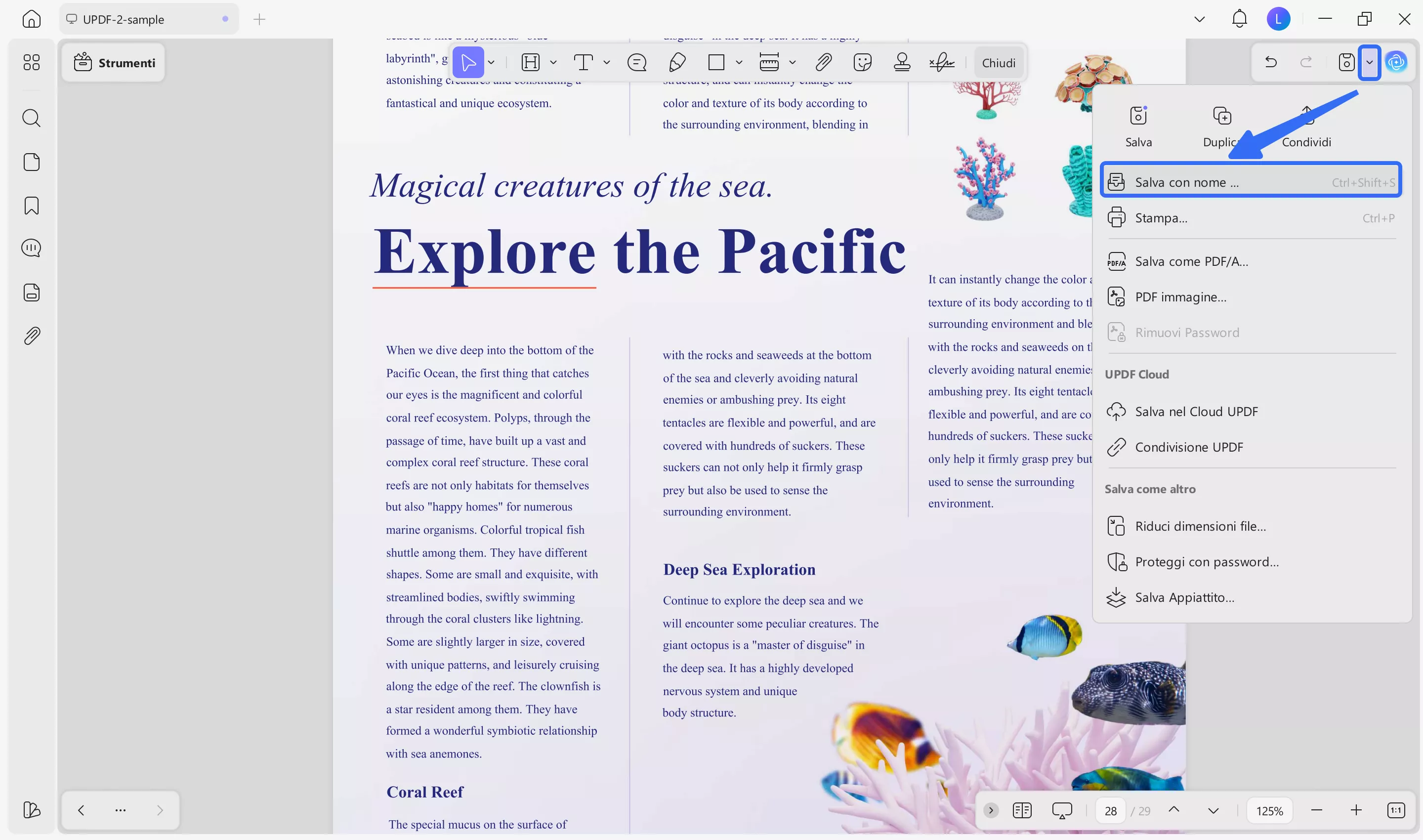Click the 125% zoom level control
1423x840 pixels.
point(1270,810)
